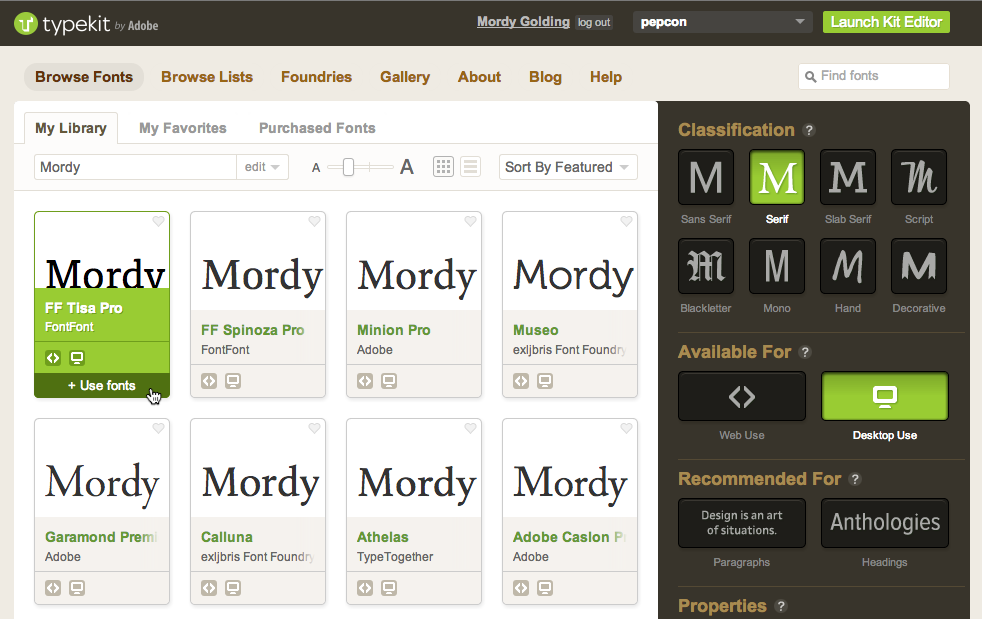The width and height of the screenshot is (982, 619).
Task: Filter by Paragraphs recommendation
Action: click(x=742, y=523)
